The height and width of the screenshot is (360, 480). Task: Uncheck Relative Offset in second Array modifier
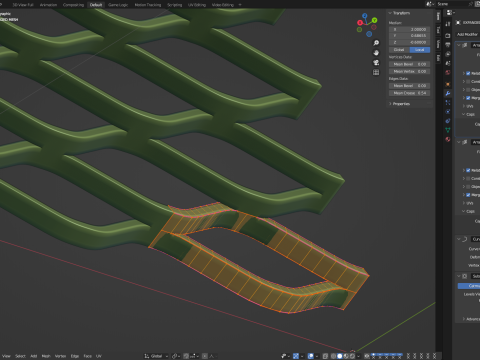468,170
